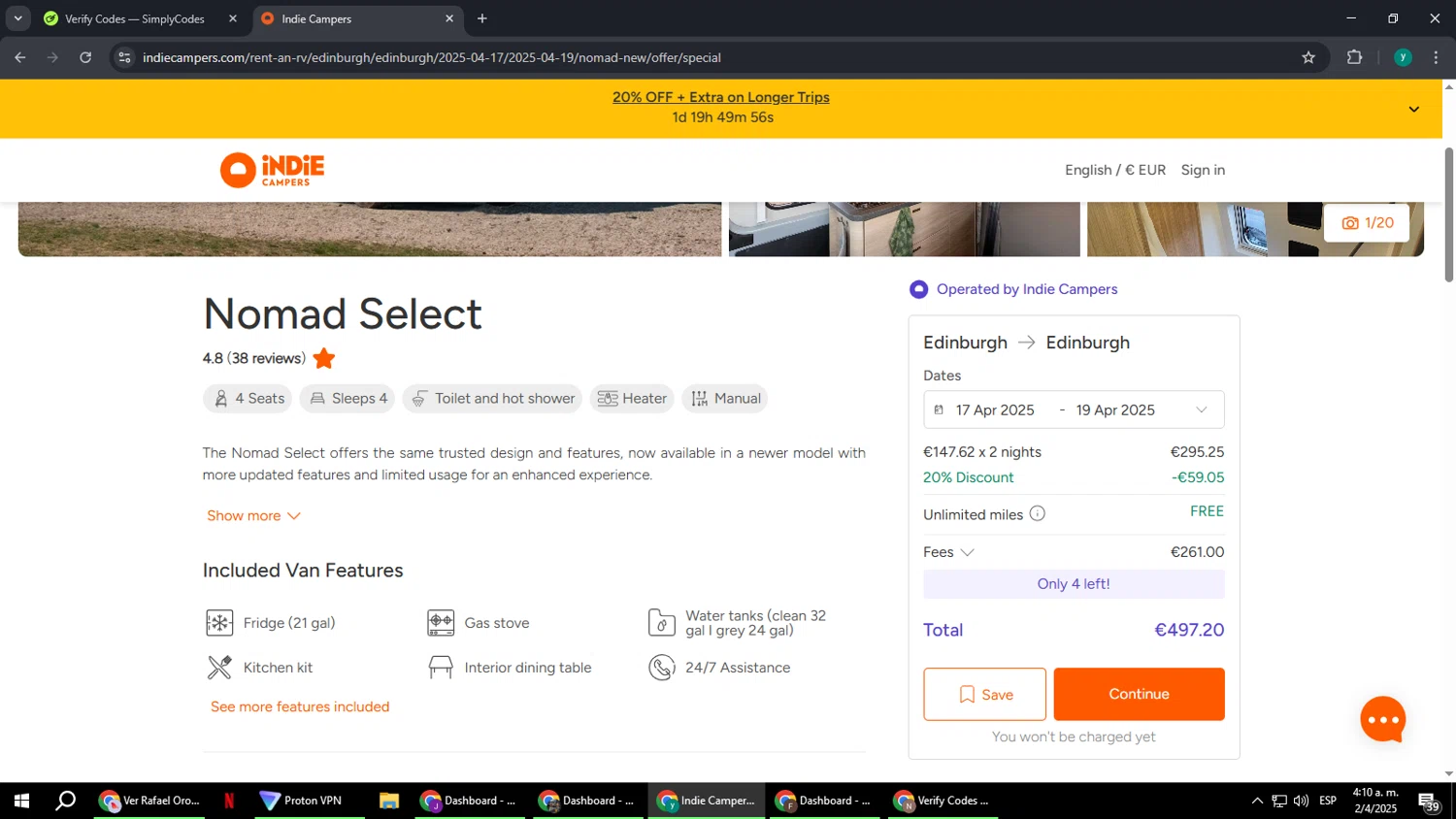Save this camper with the Save button
The width and height of the screenshot is (1456, 819).
tap(984, 695)
